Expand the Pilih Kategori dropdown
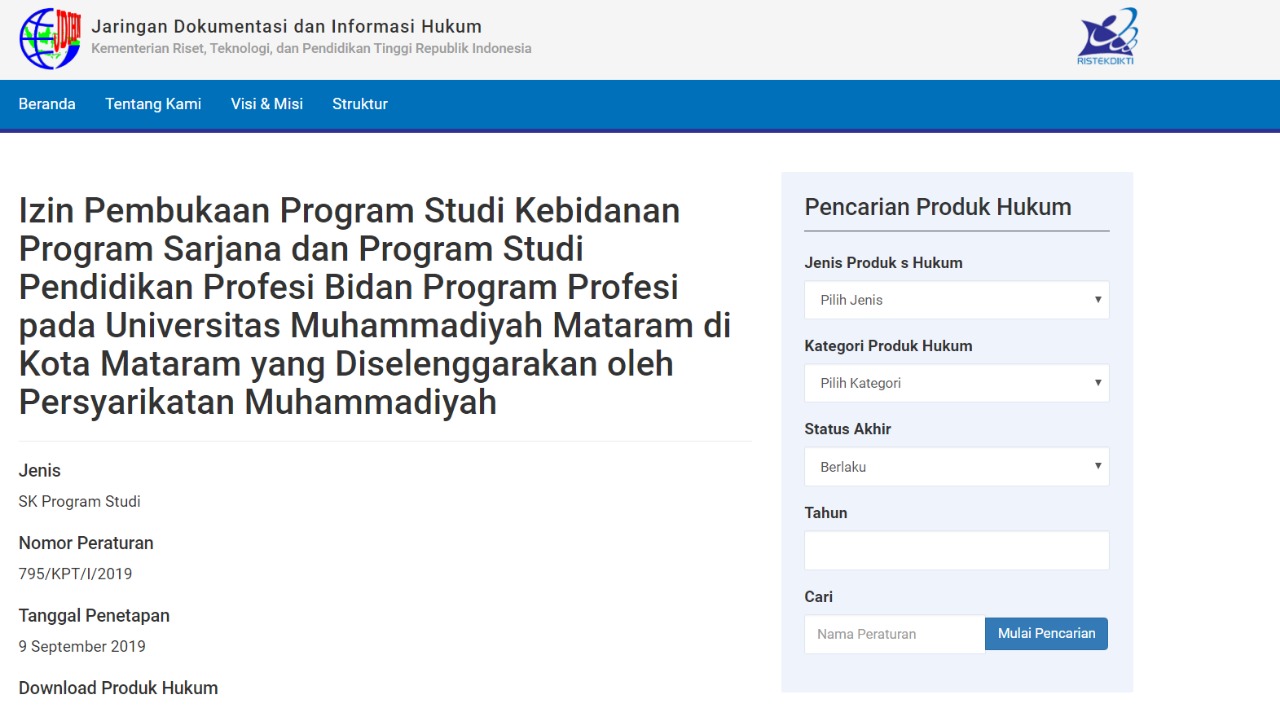 coord(957,383)
